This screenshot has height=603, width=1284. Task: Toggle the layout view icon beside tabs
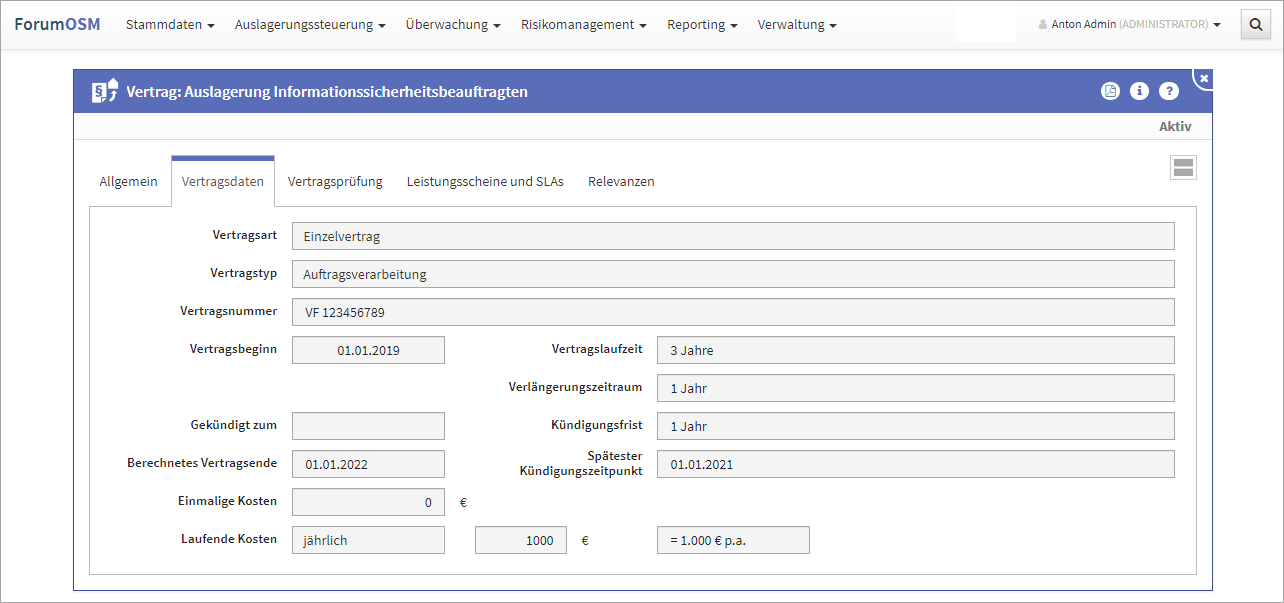click(x=1183, y=168)
